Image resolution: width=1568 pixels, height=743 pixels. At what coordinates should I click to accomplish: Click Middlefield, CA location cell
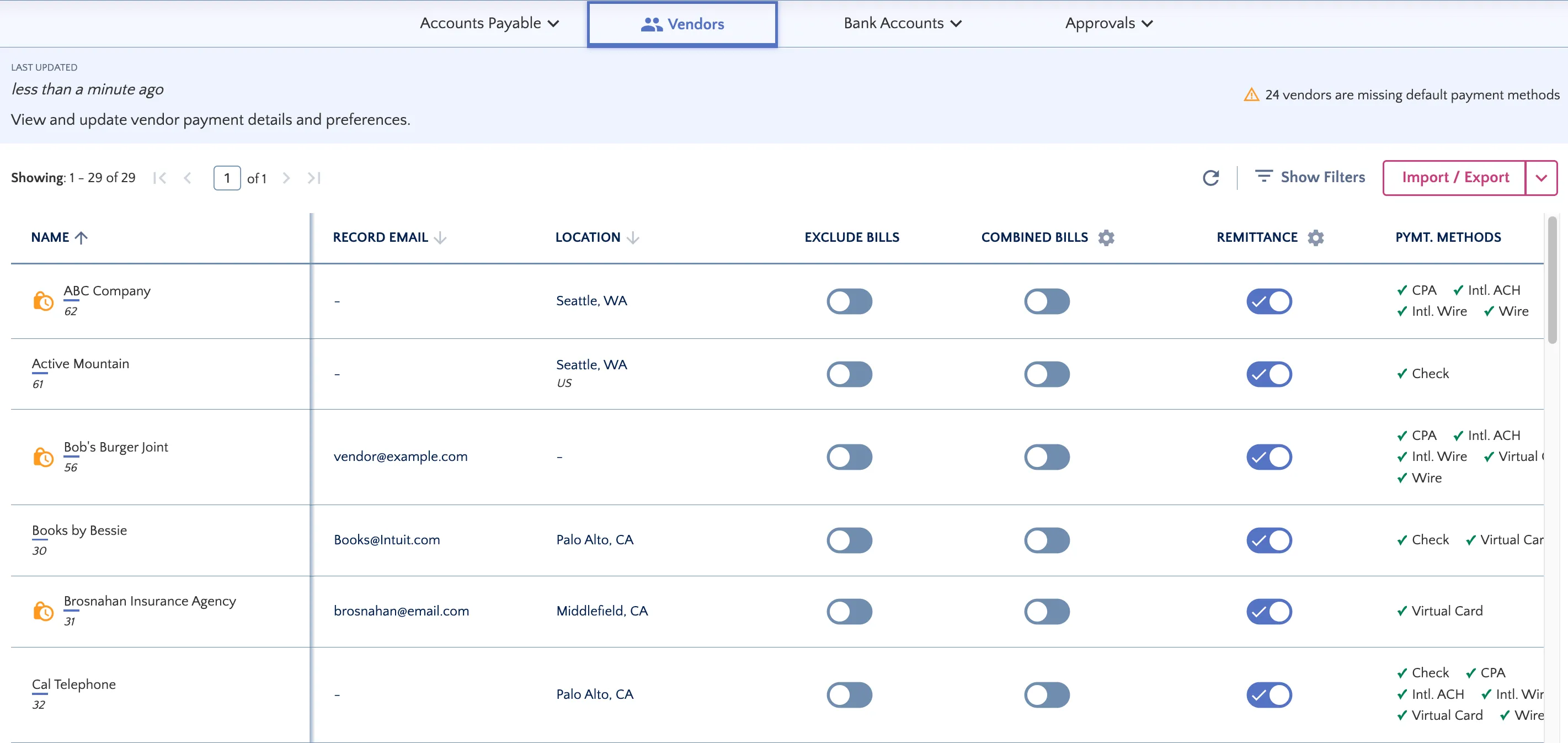click(602, 611)
